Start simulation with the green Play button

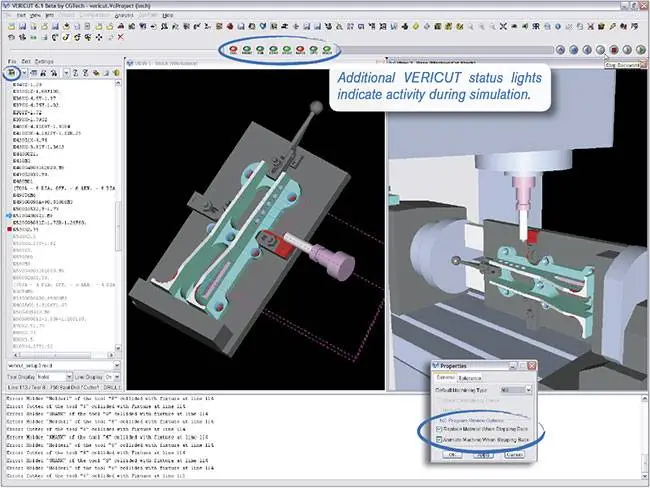pos(640,50)
